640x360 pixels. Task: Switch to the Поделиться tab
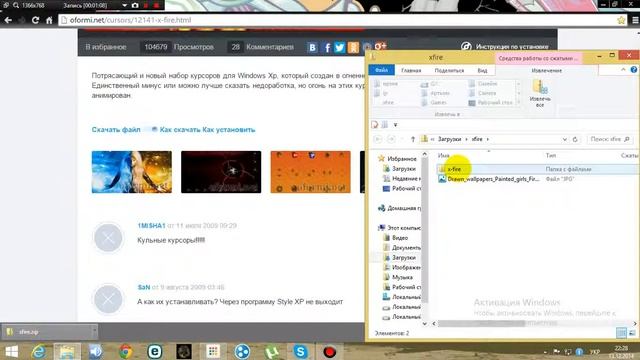[x=449, y=70]
